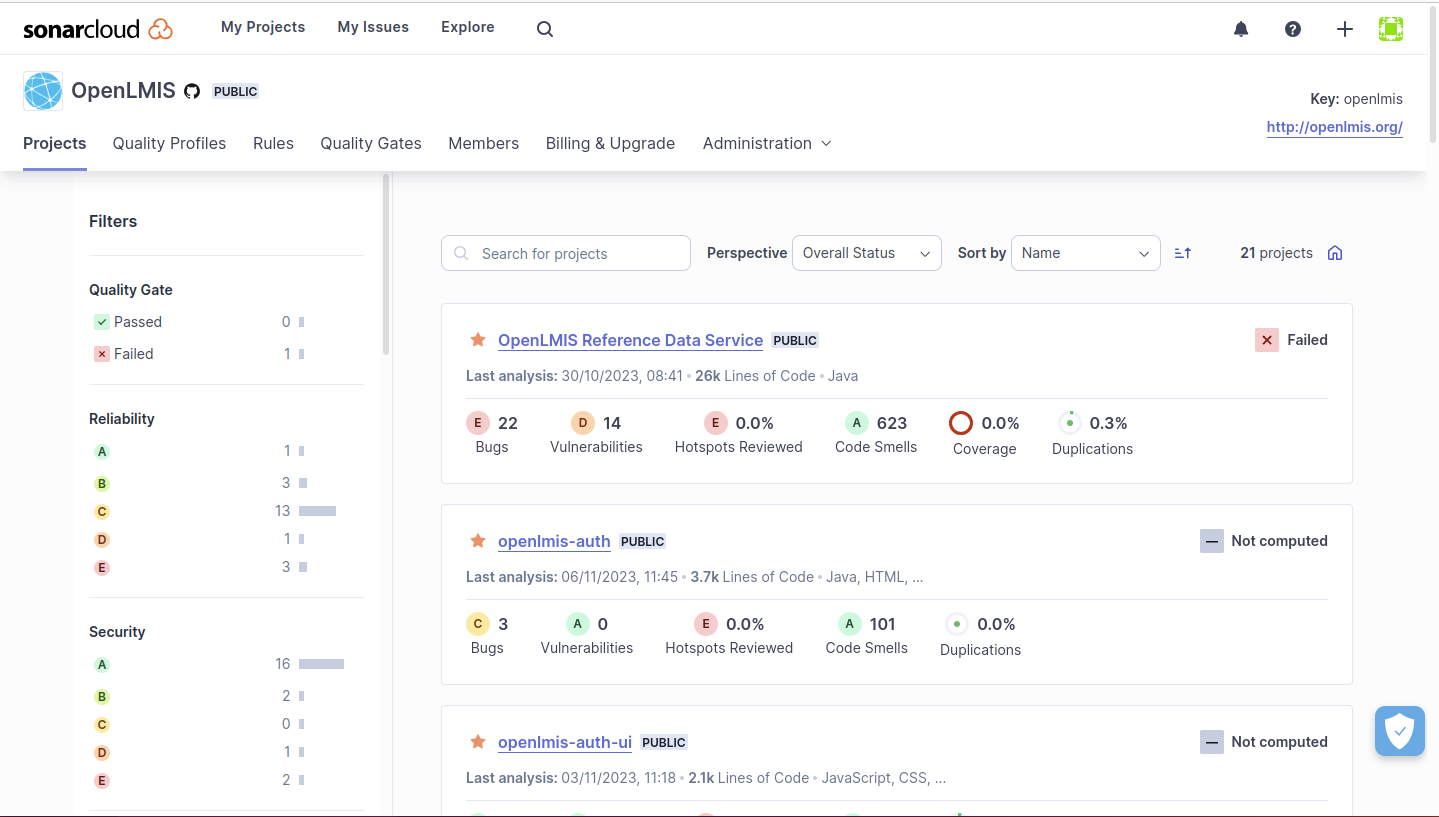This screenshot has height=817, width=1439.
Task: Open OpenLMIS Reference Data Service project
Action: (631, 340)
